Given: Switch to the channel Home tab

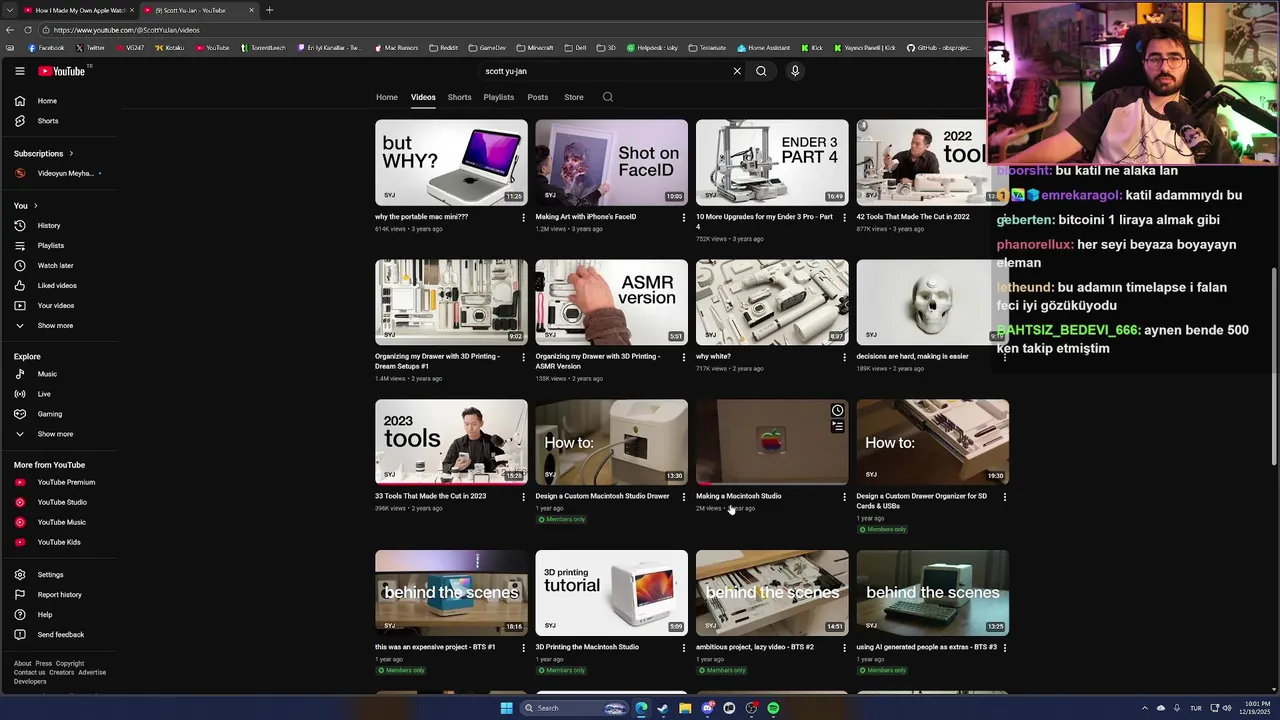Looking at the screenshot, I should click(x=387, y=97).
